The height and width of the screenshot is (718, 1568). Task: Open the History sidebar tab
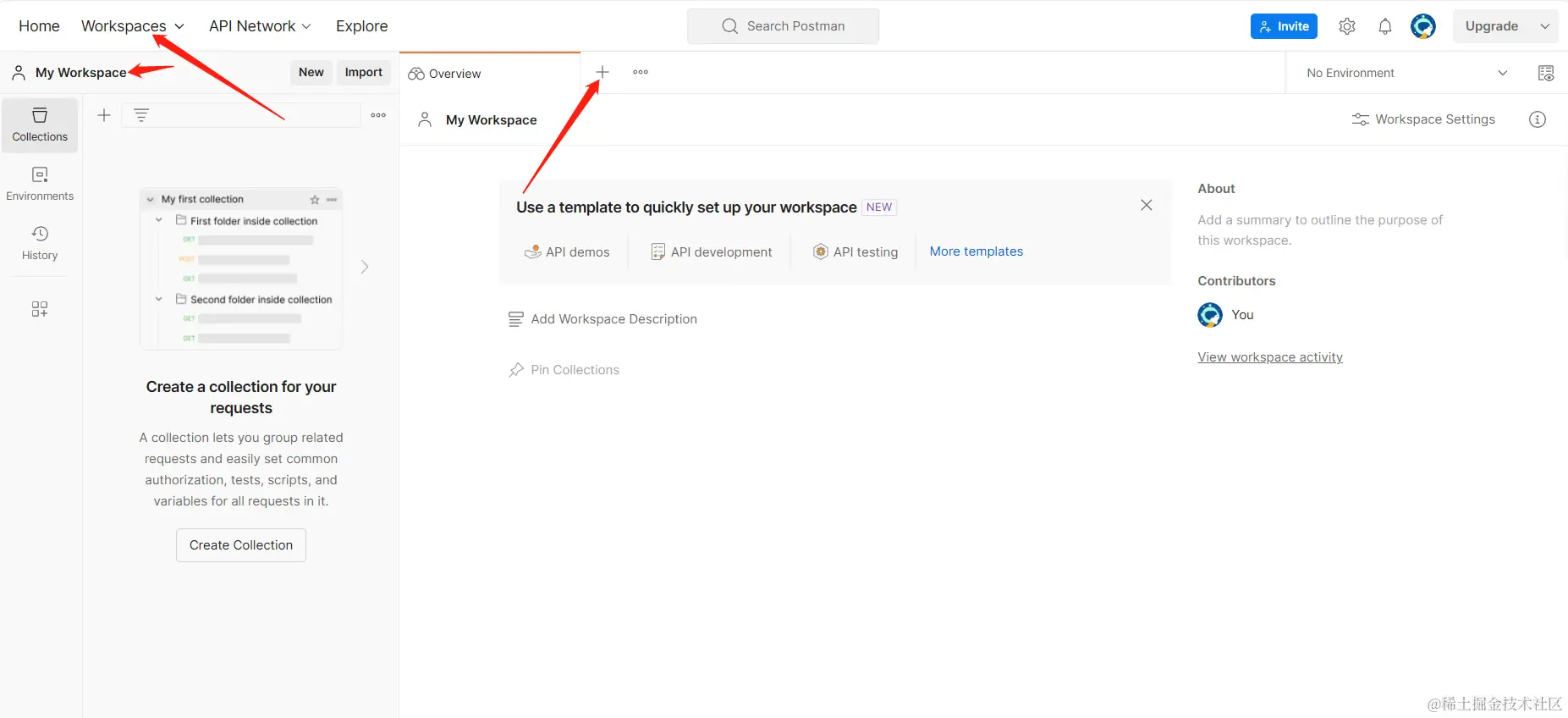click(x=40, y=243)
